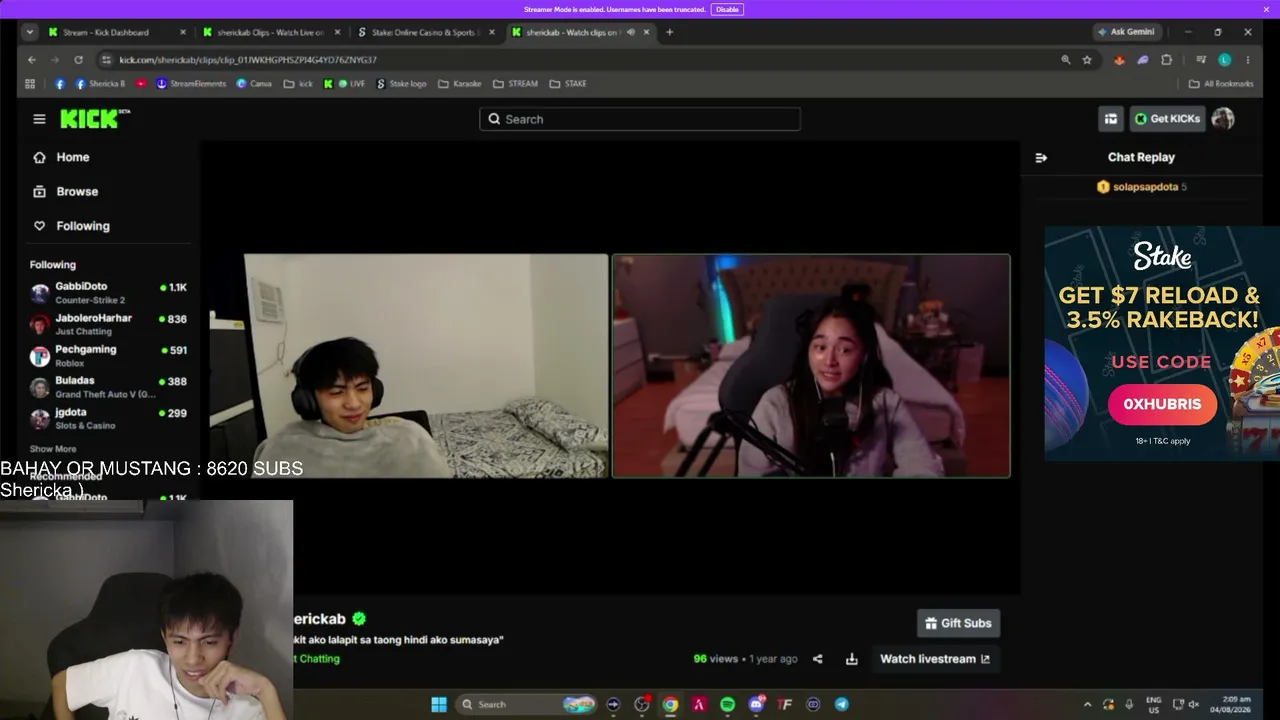The height and width of the screenshot is (720, 1280).
Task: Expand the Chrome tab search dropdown
Action: 30,32
